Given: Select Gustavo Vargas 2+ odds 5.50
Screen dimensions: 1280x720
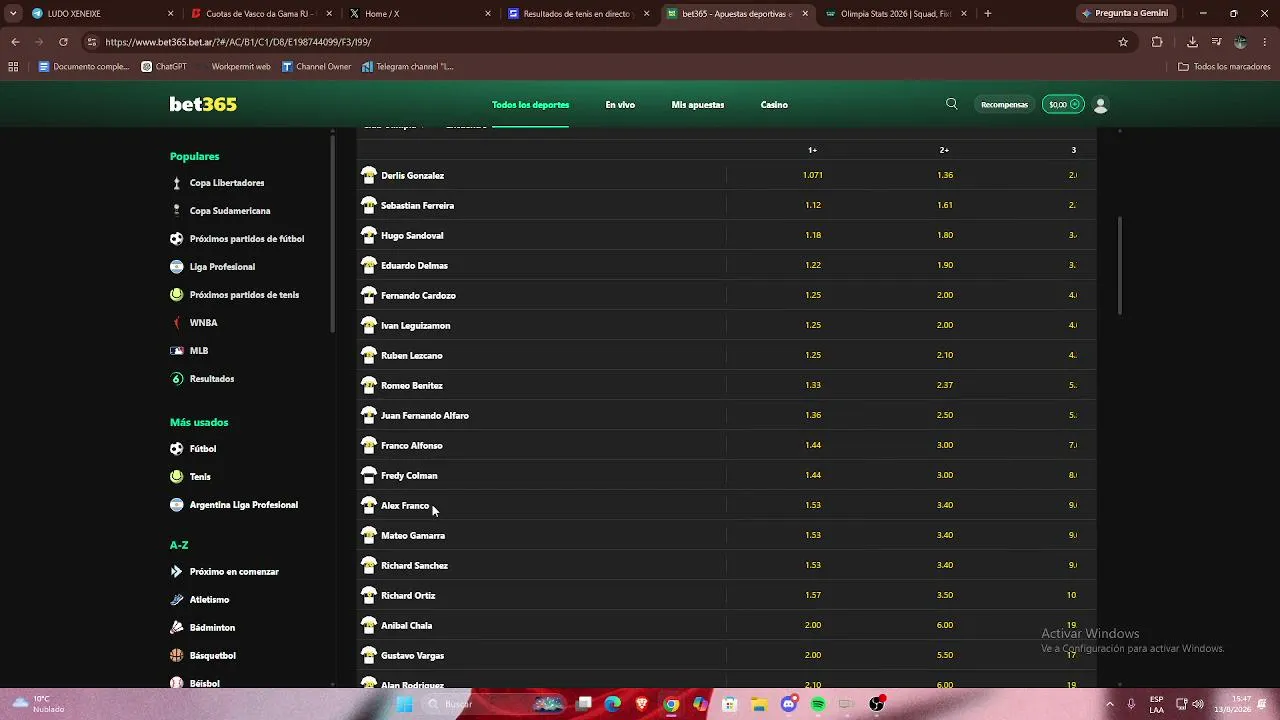Looking at the screenshot, I should 945,655.
